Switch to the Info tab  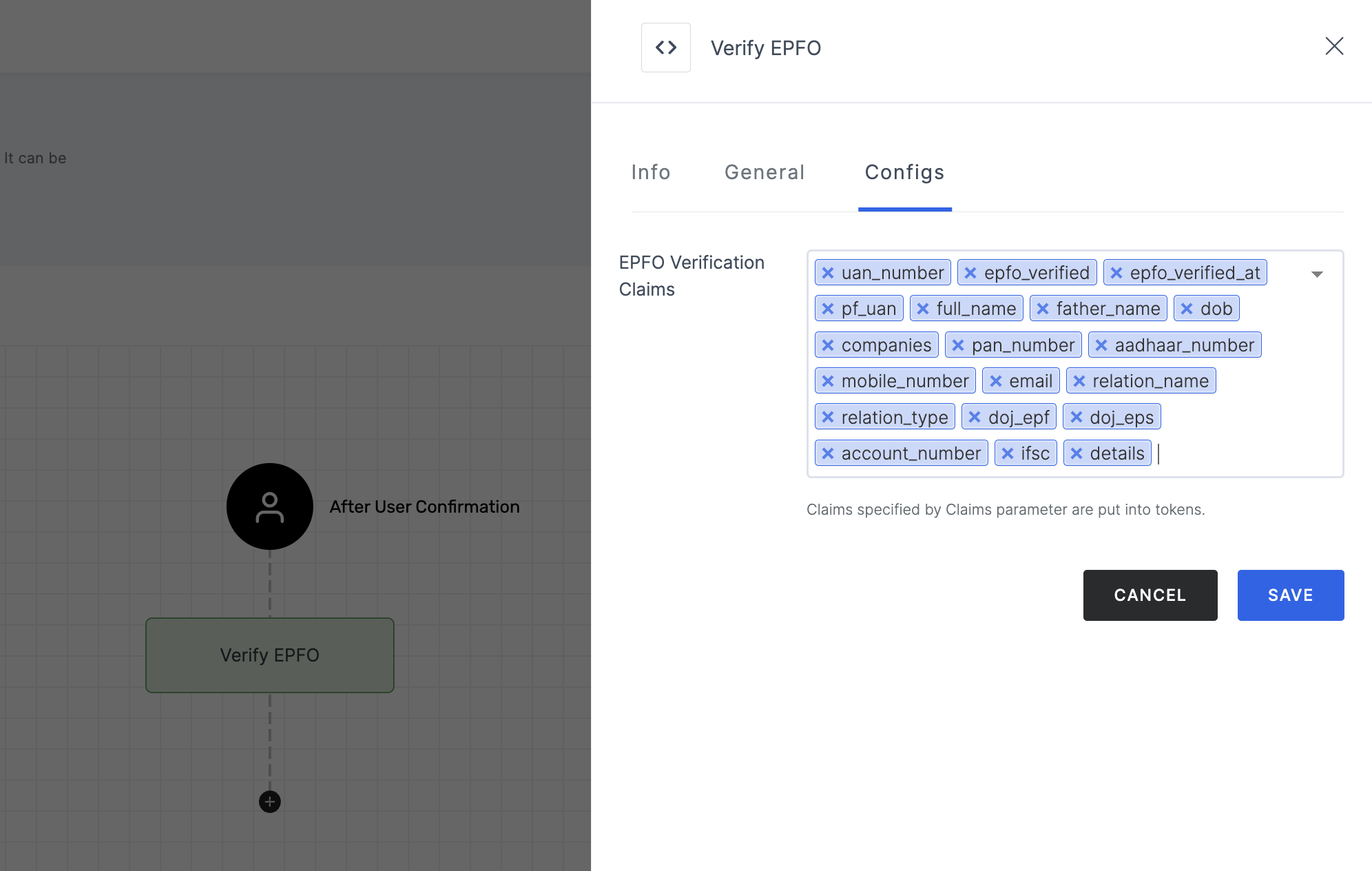point(651,172)
